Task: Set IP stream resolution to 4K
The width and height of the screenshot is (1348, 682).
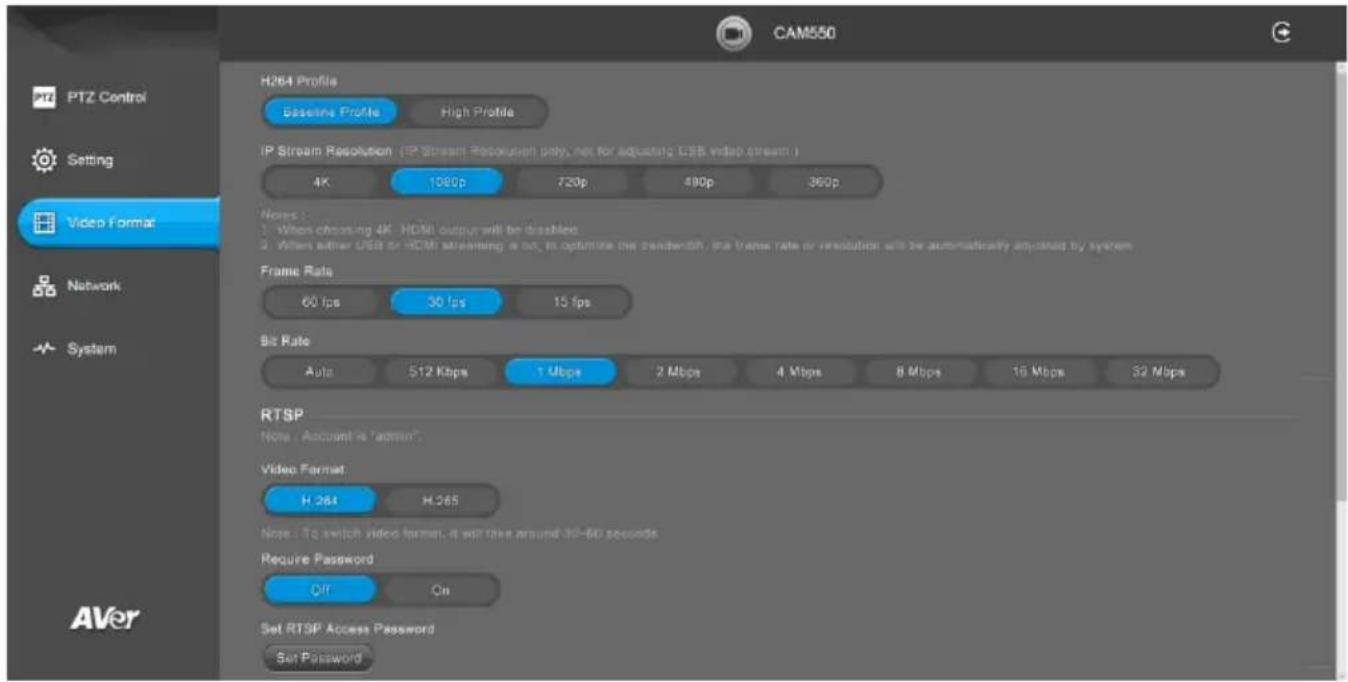Action: (321, 182)
